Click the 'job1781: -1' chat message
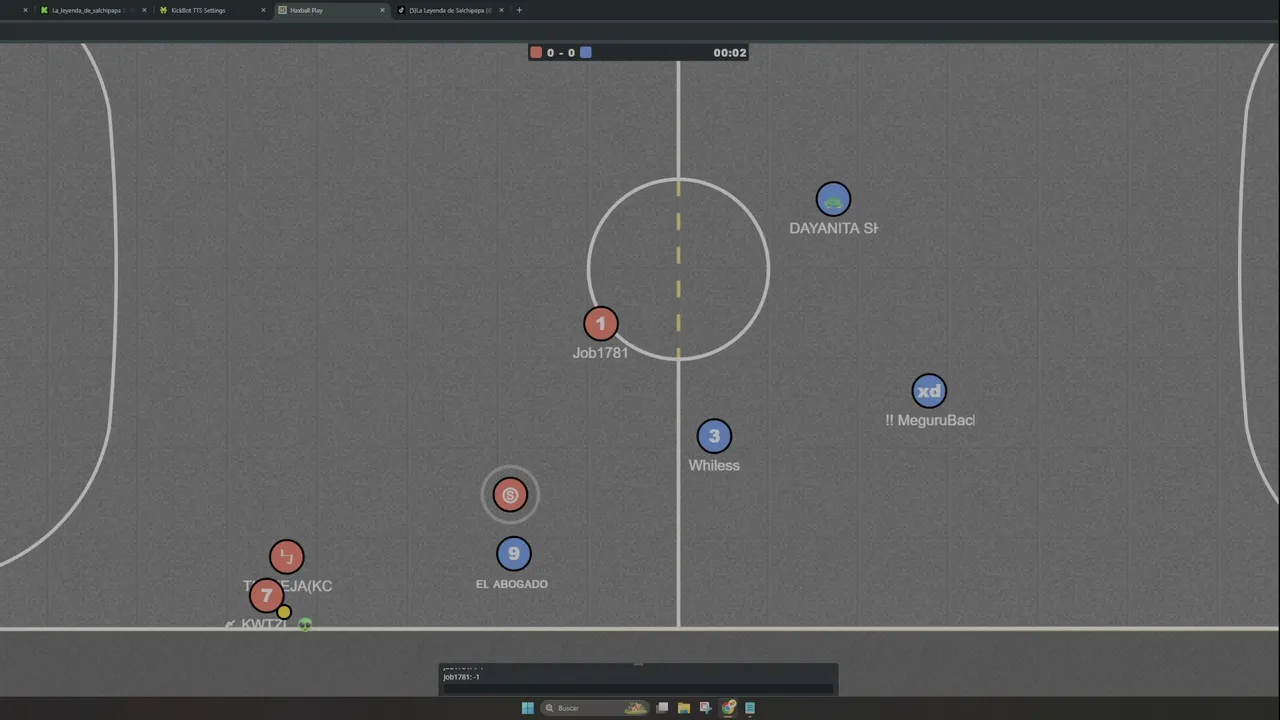This screenshot has height=720, width=1280. (461, 677)
